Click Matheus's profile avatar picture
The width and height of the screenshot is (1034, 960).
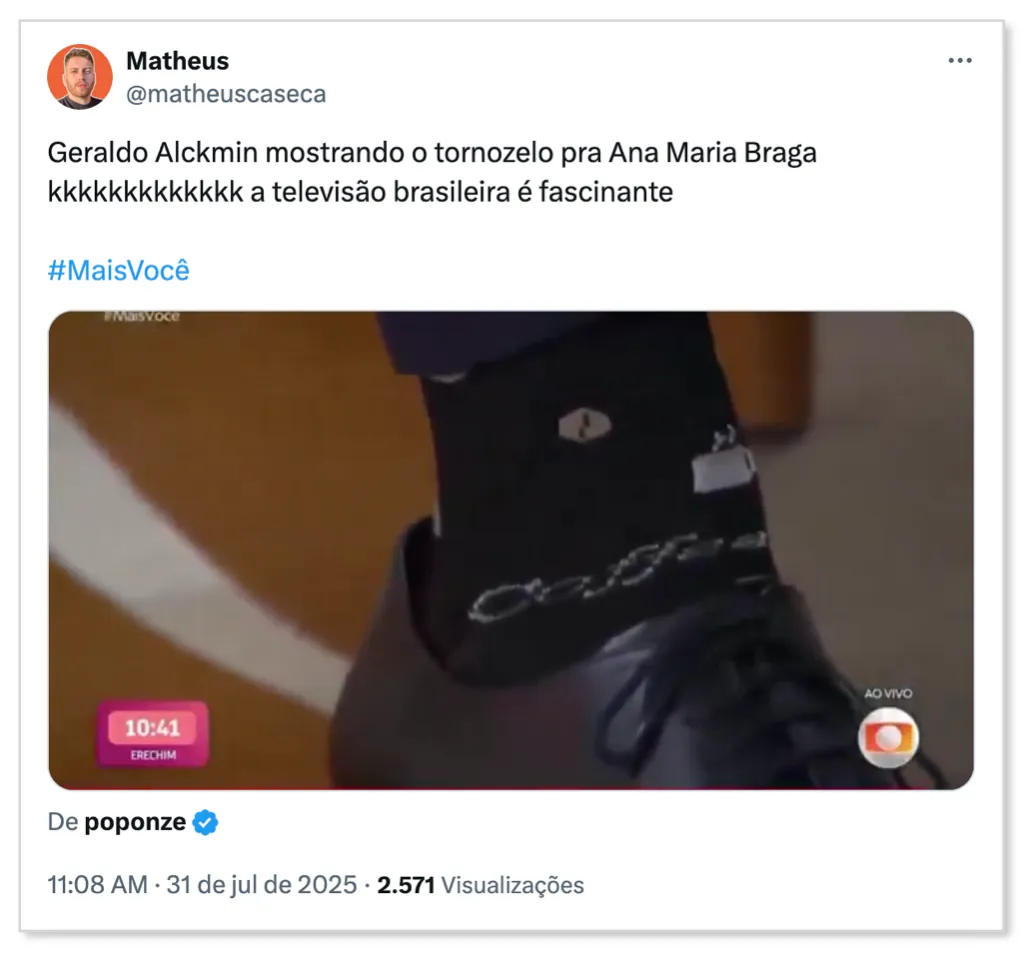pos(80,76)
